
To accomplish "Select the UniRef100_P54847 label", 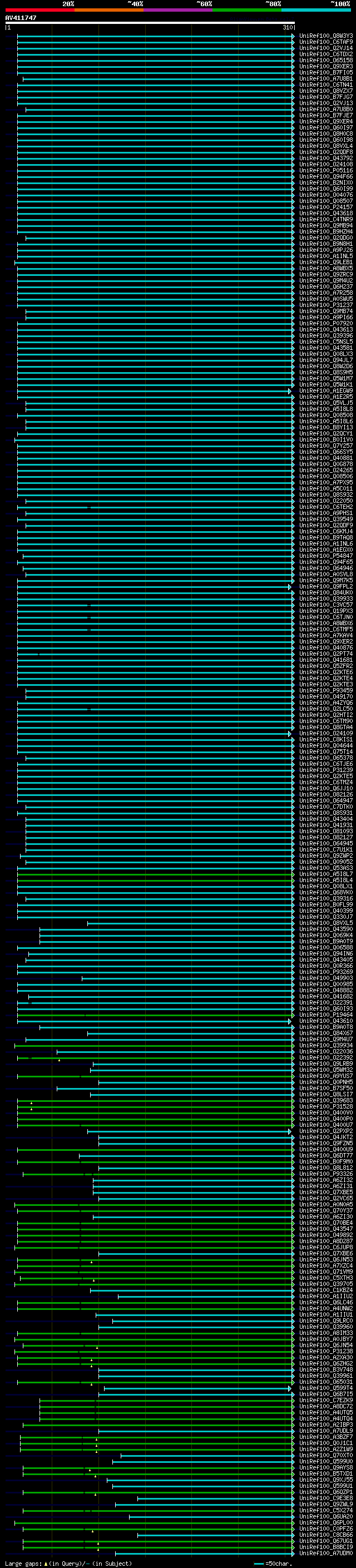I will tap(326, 556).
